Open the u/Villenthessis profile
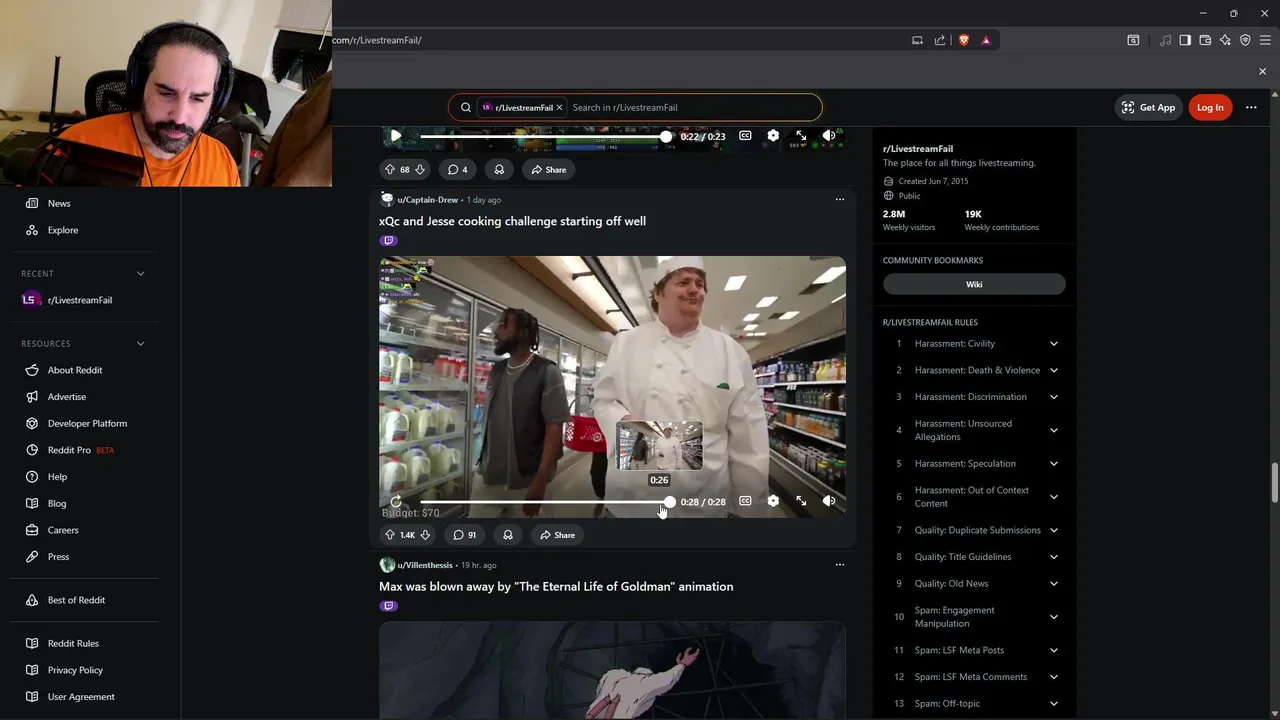This screenshot has height=720, width=1280. (425, 565)
